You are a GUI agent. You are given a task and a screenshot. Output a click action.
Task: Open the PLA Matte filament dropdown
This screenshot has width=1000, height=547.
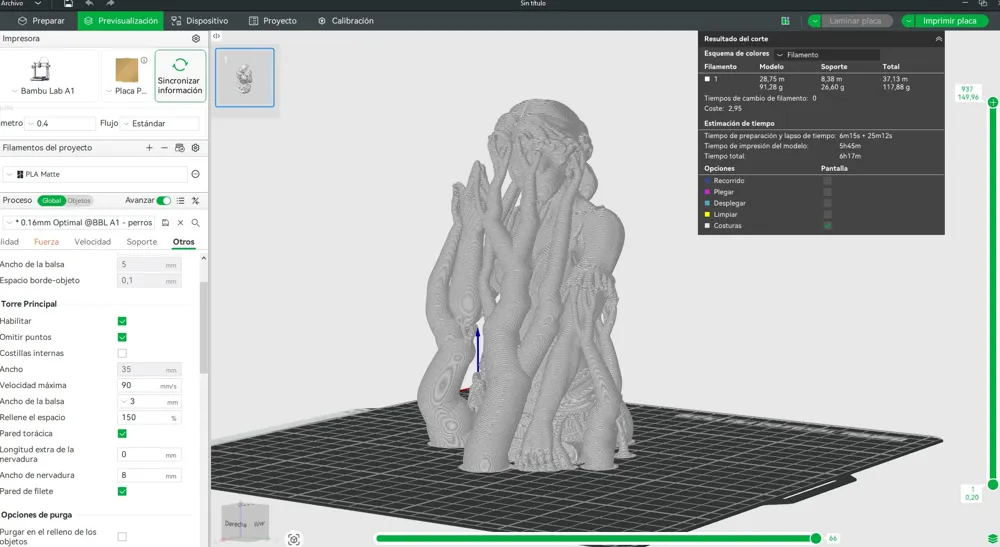(10, 174)
